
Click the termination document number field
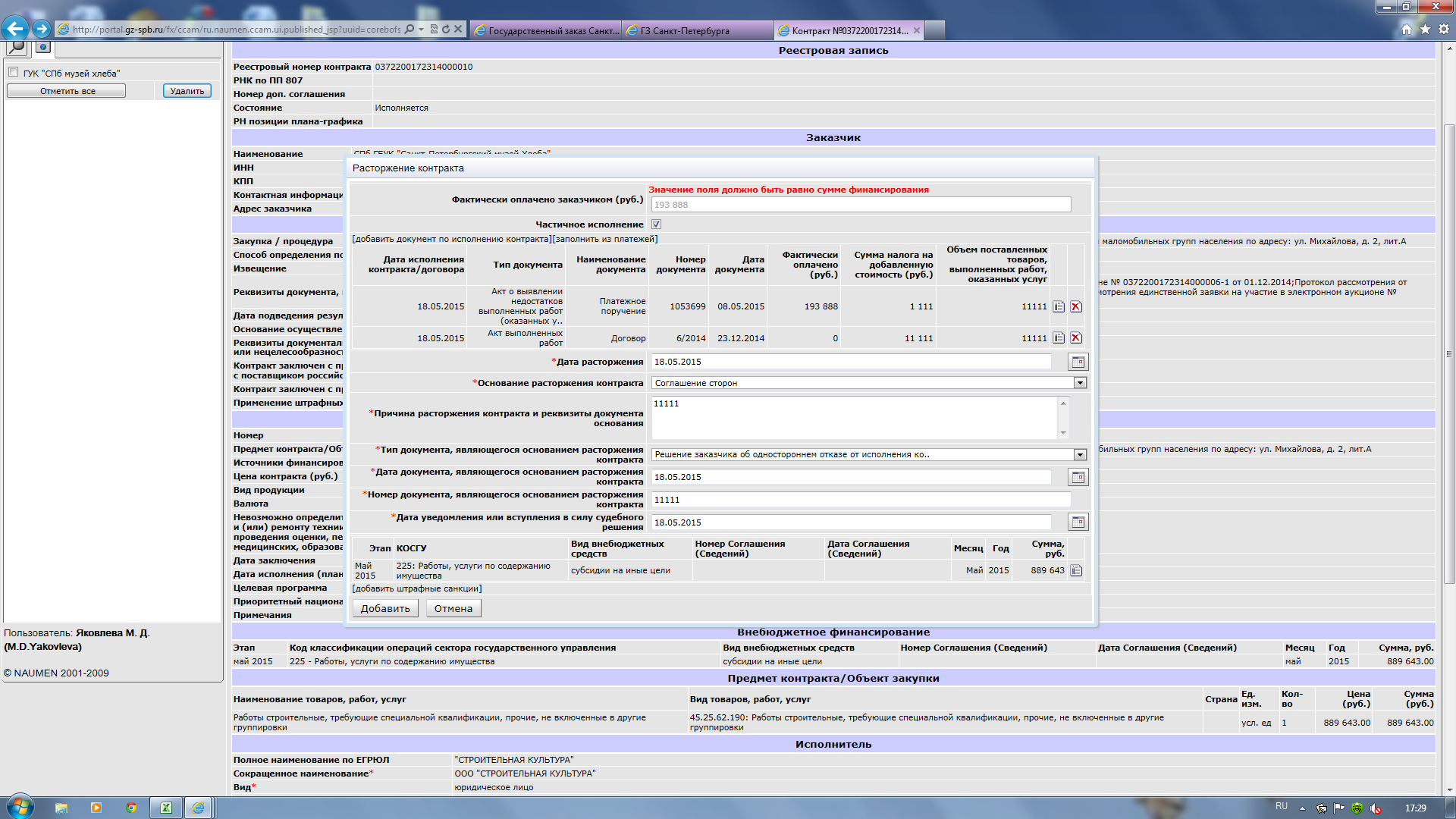tap(861, 500)
